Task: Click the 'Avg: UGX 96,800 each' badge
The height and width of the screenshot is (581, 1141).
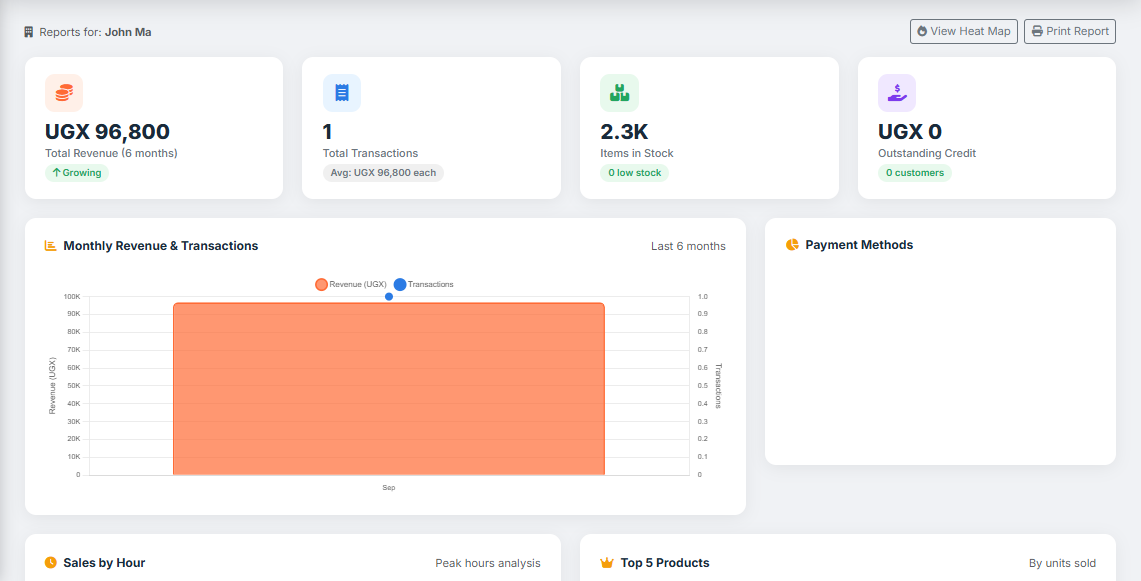Action: pyautogui.click(x=383, y=173)
